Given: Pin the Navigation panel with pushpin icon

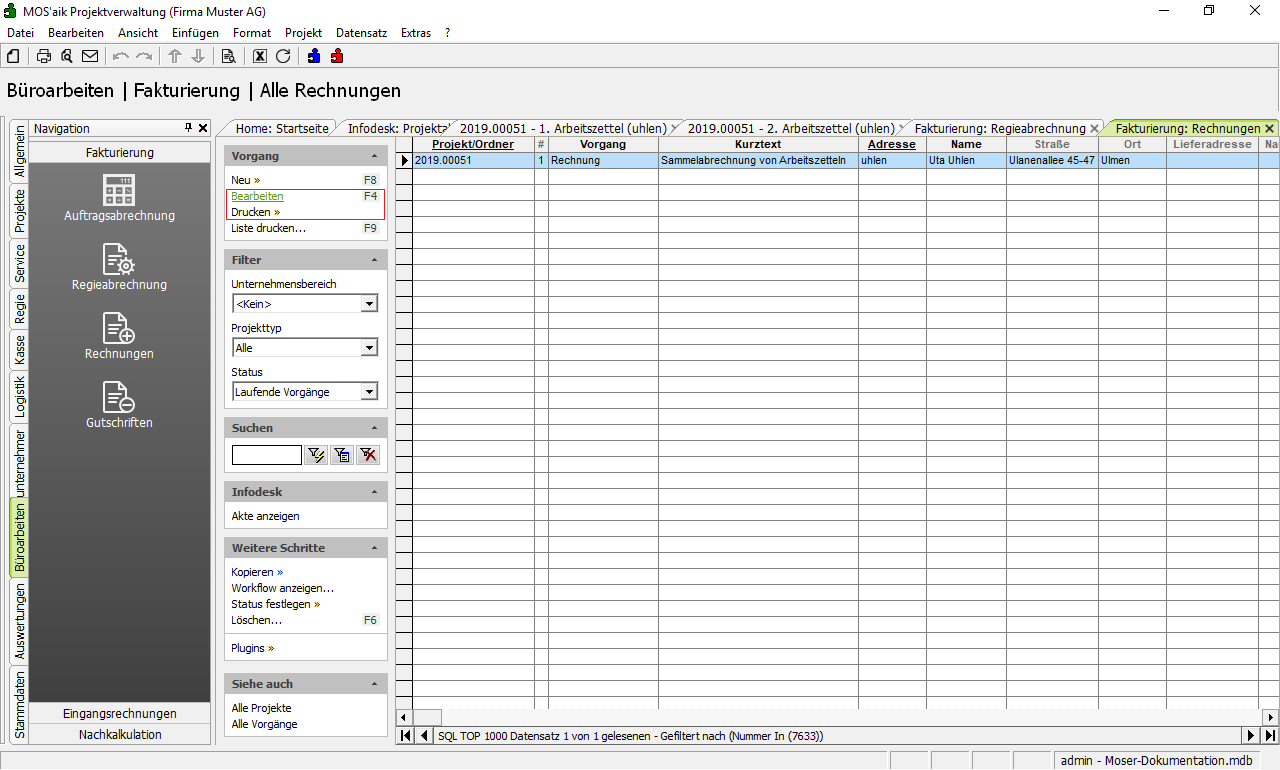Looking at the screenshot, I should pyautogui.click(x=188, y=128).
